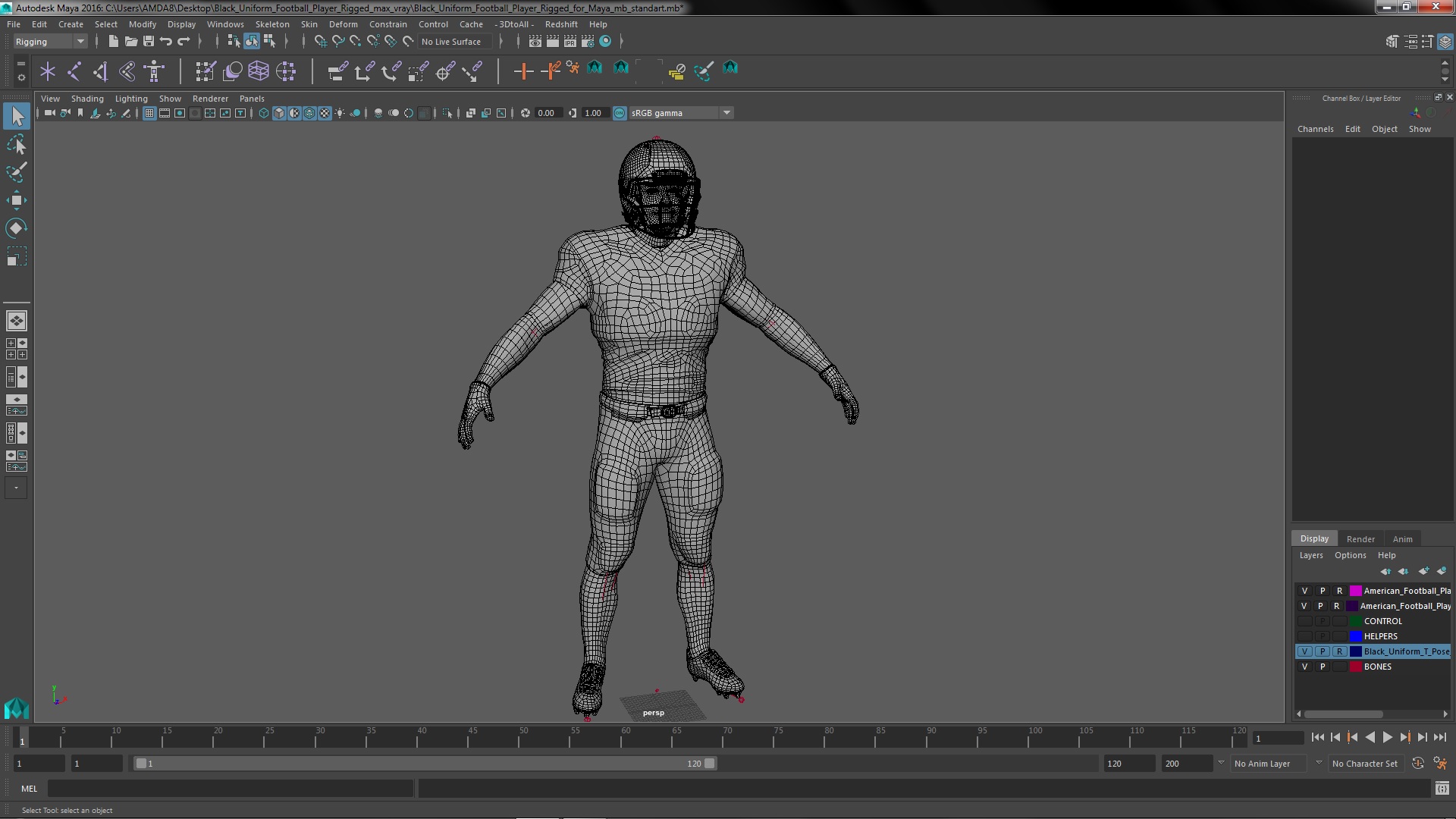Toggle visibility of Black_Uniform_T_Pose layer
1456x819 pixels.
[1304, 651]
